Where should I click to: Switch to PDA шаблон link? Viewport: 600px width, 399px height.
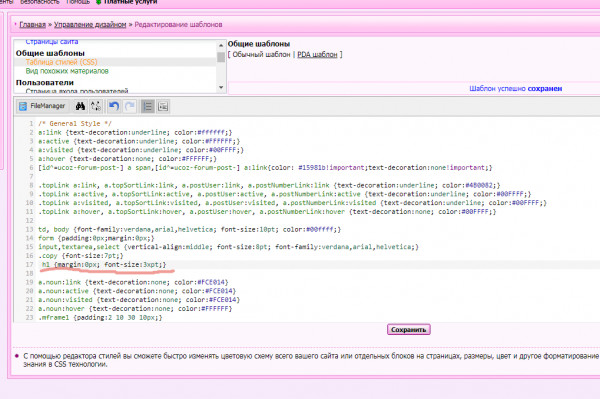tap(317, 55)
